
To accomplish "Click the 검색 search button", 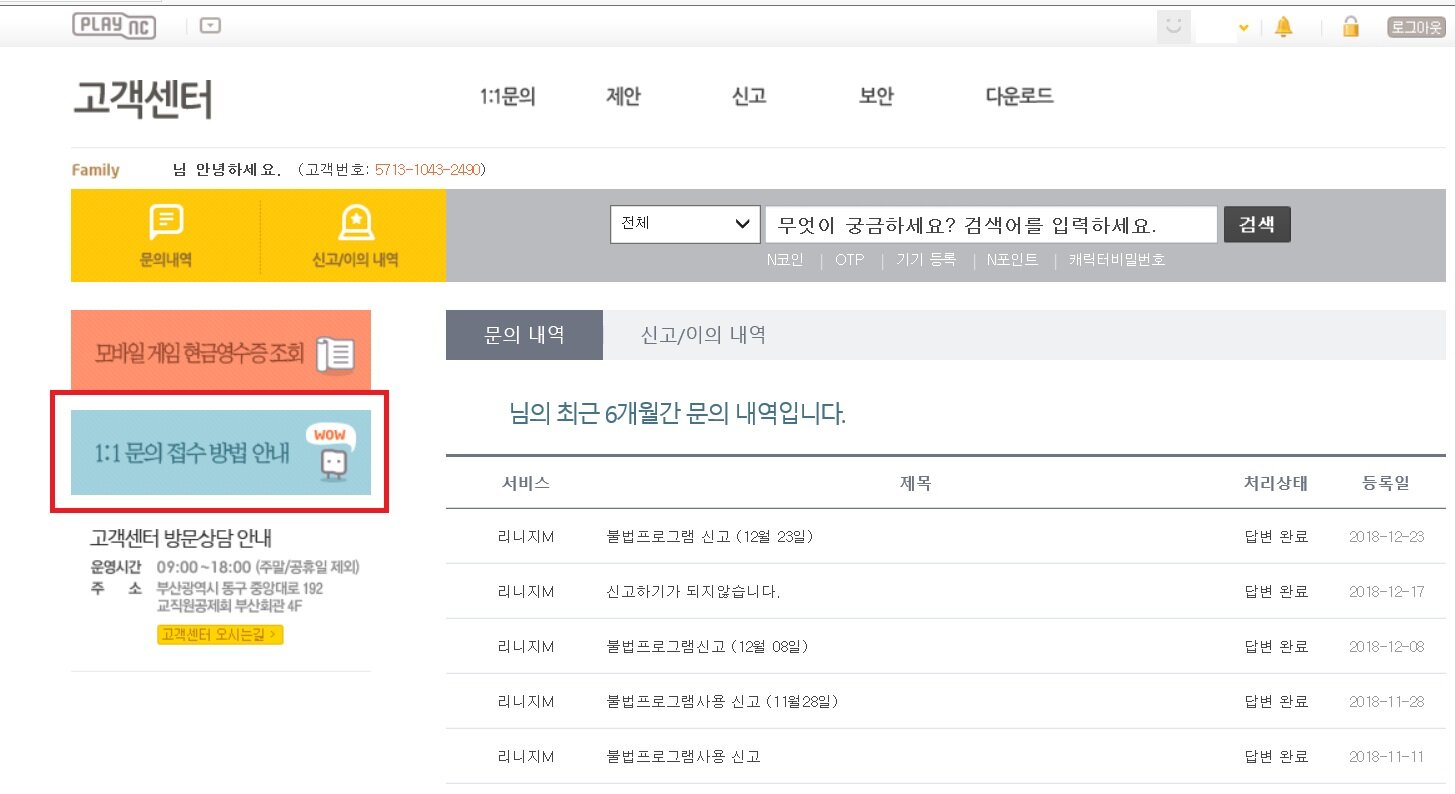I will (x=1257, y=224).
